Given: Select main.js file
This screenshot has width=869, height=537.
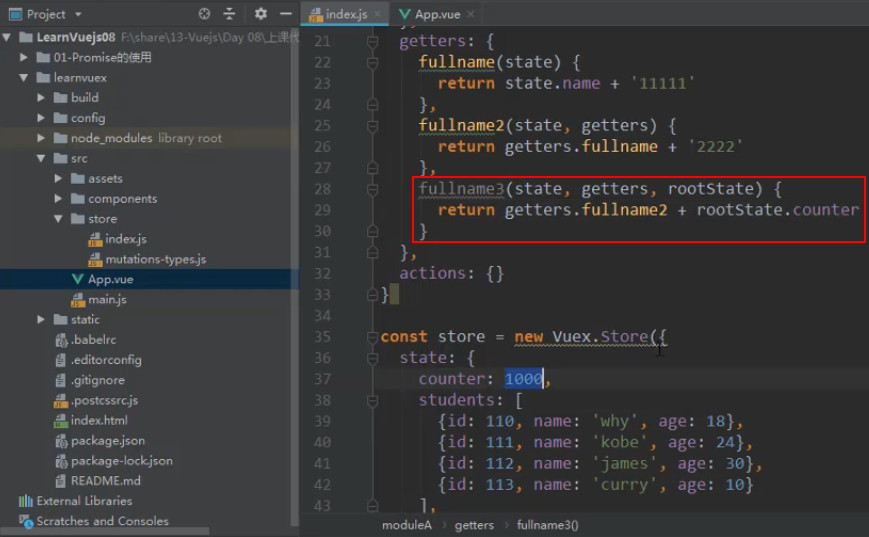Looking at the screenshot, I should (x=107, y=300).
